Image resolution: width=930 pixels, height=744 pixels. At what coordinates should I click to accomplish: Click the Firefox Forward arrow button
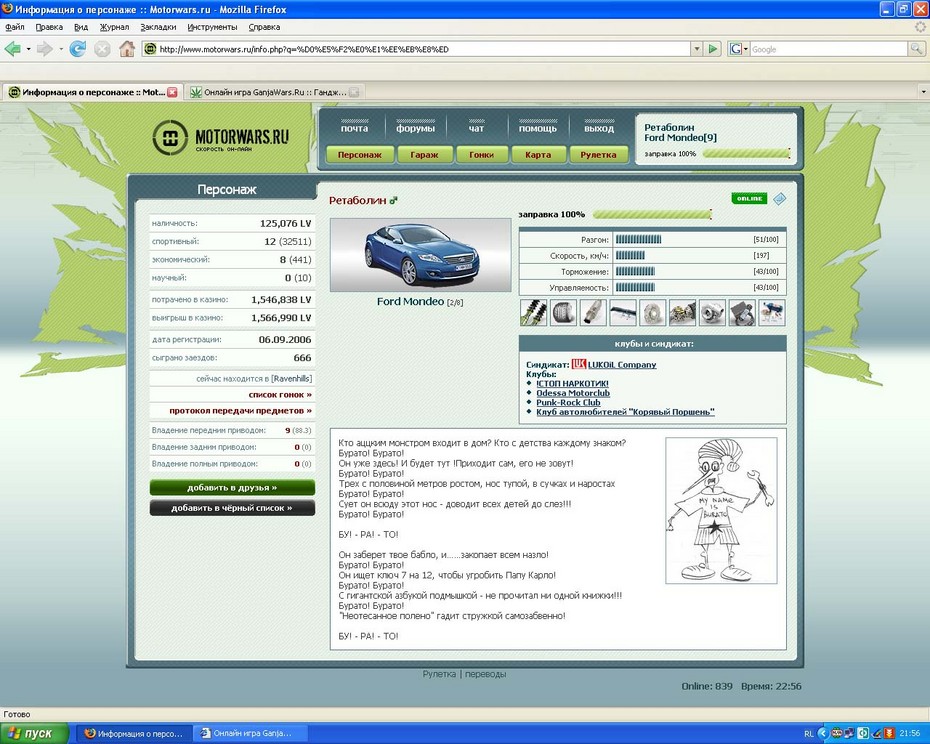tap(44, 49)
